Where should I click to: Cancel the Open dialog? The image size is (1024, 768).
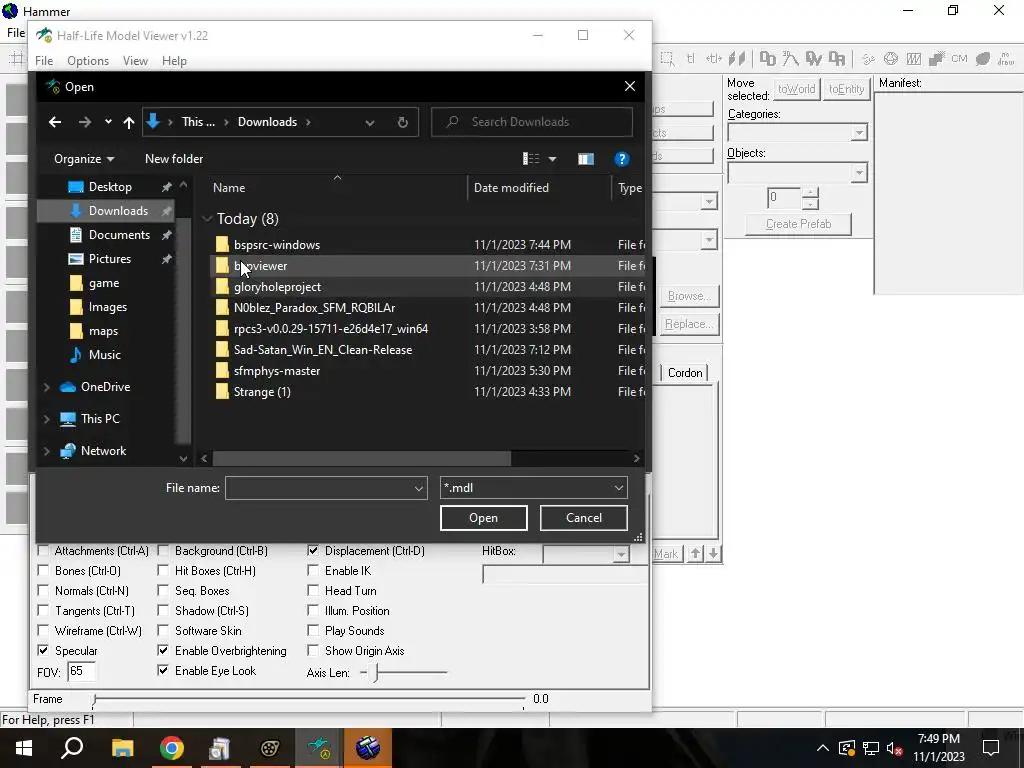point(584,518)
